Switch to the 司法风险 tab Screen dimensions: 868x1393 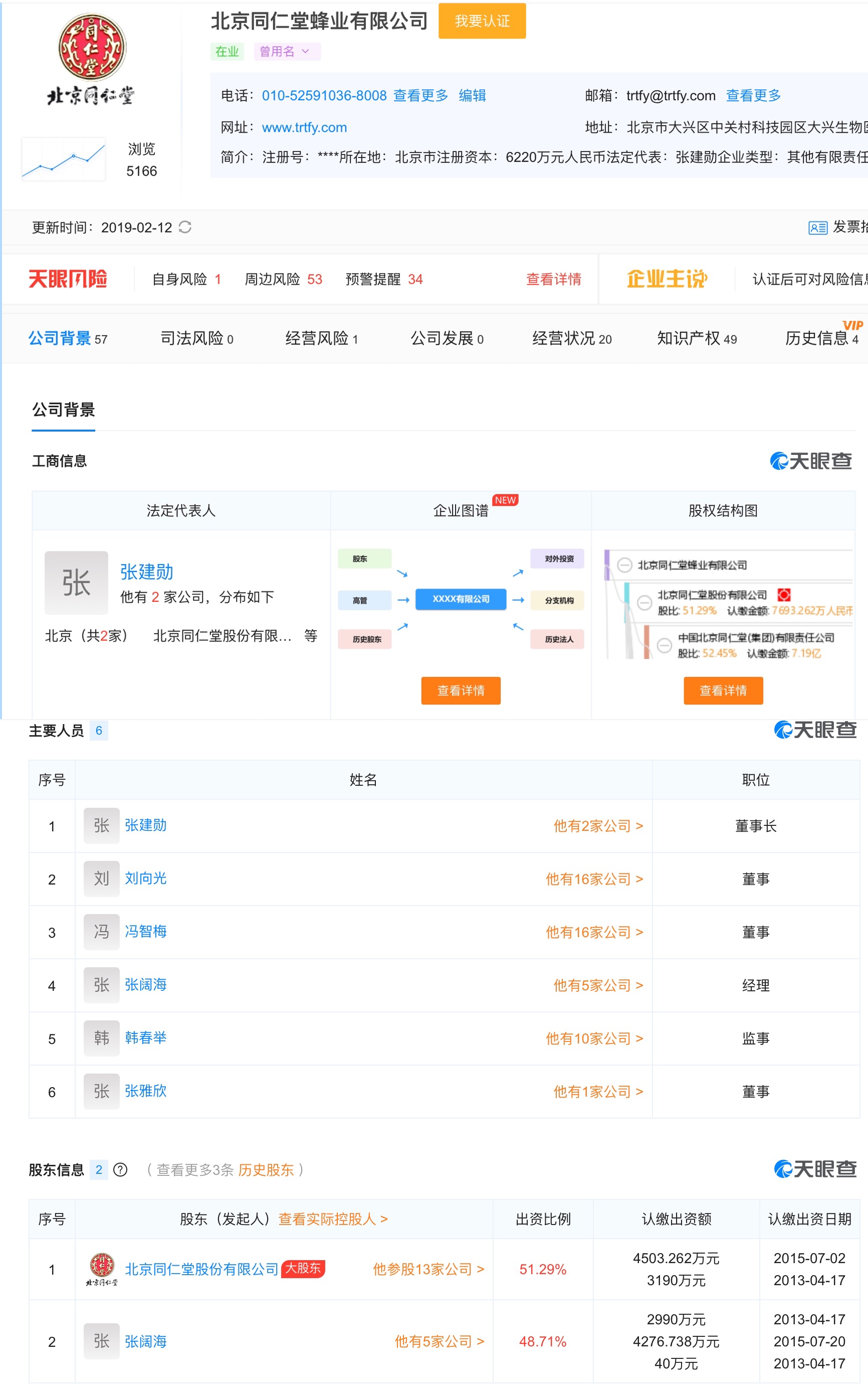[197, 338]
